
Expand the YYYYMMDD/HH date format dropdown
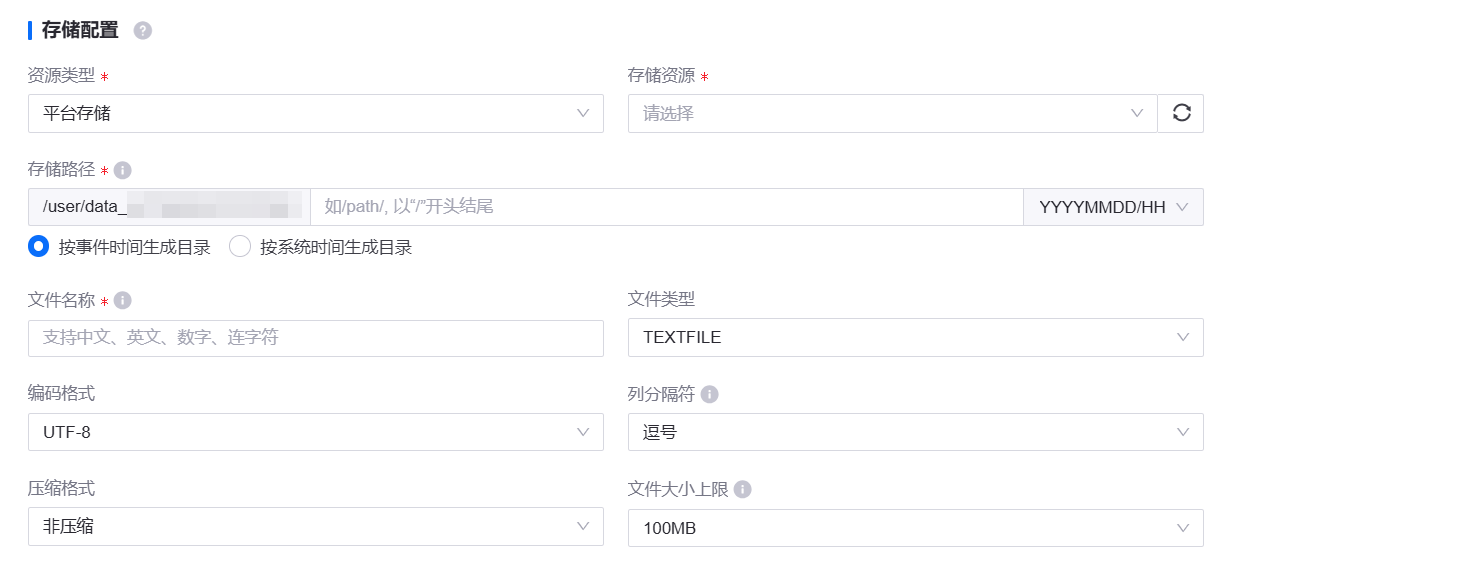click(1113, 207)
